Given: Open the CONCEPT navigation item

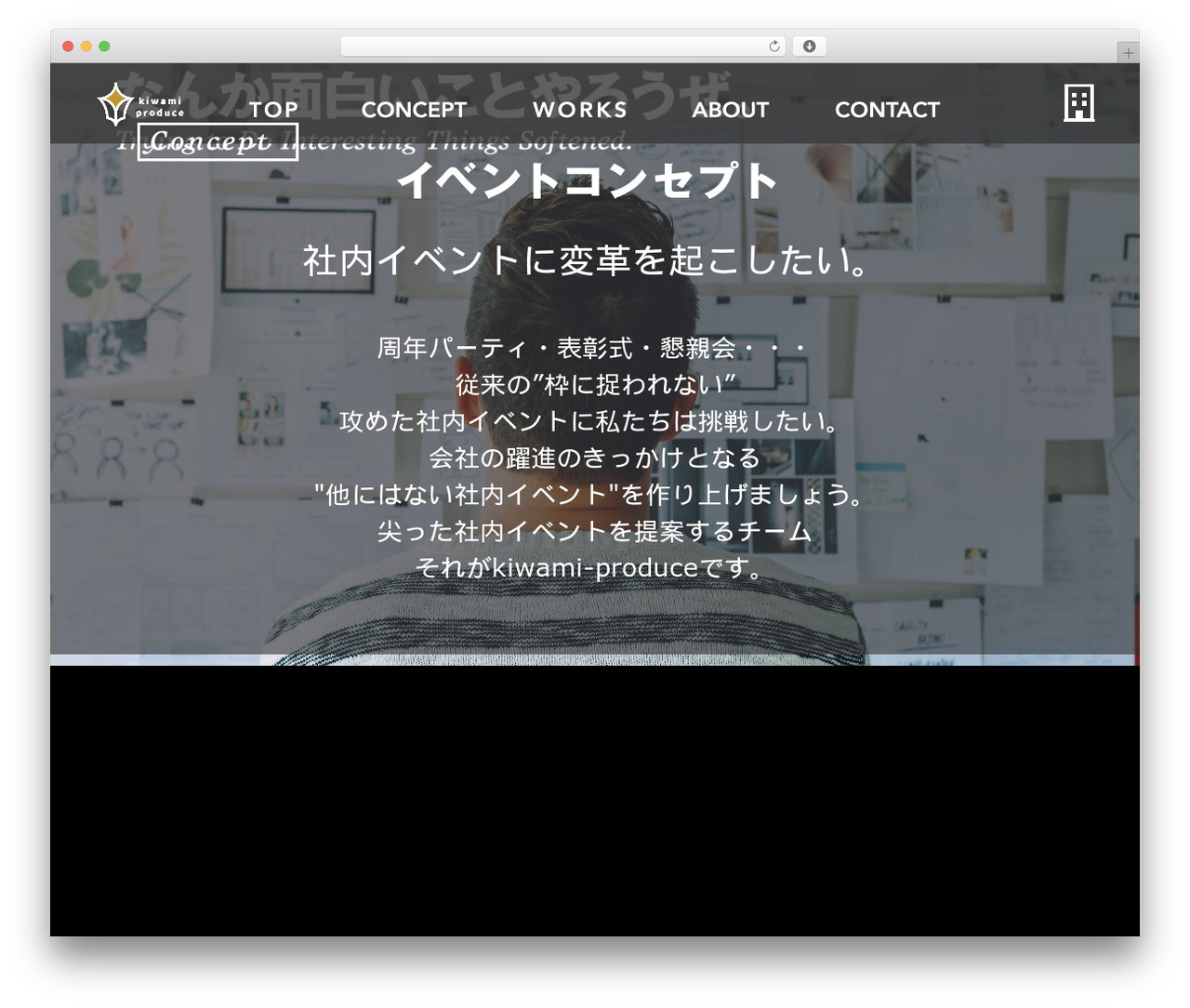Looking at the screenshot, I should (414, 110).
